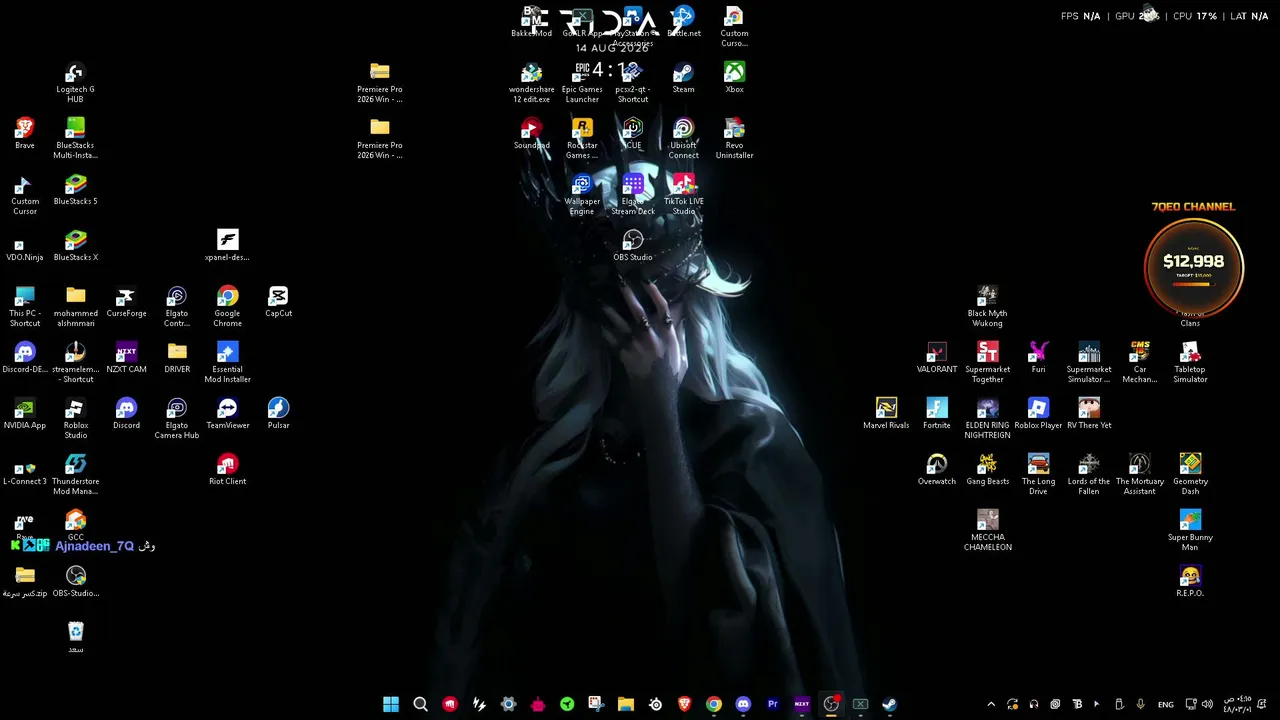Screen dimensions: 1280x720
Task: Open File Explorer from the taskbar
Action: [625, 704]
